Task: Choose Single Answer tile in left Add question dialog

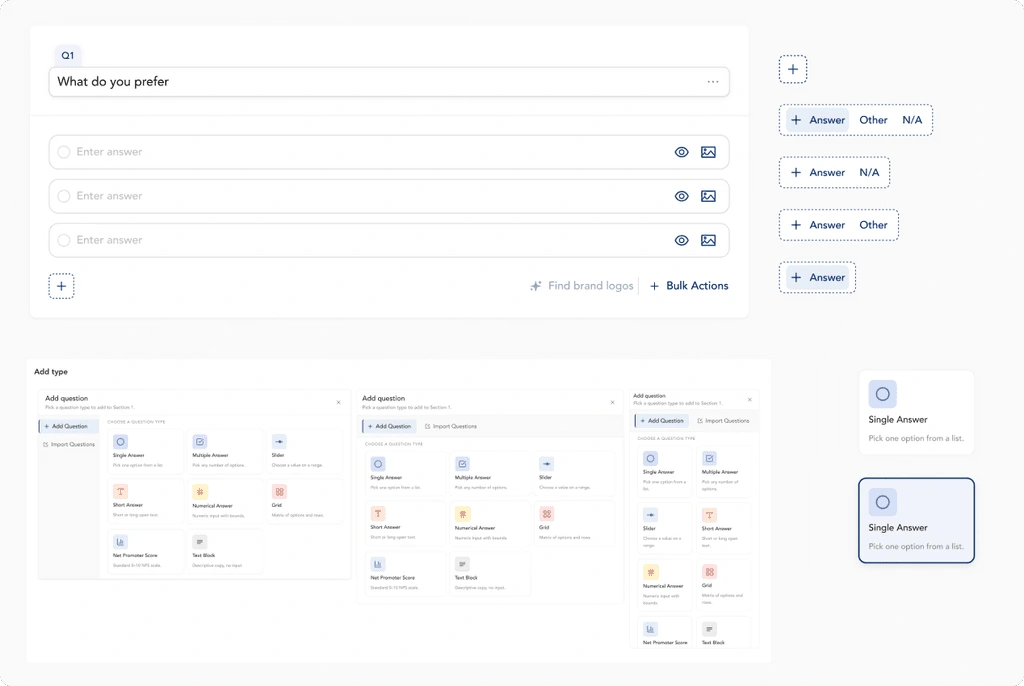Action: (144, 451)
